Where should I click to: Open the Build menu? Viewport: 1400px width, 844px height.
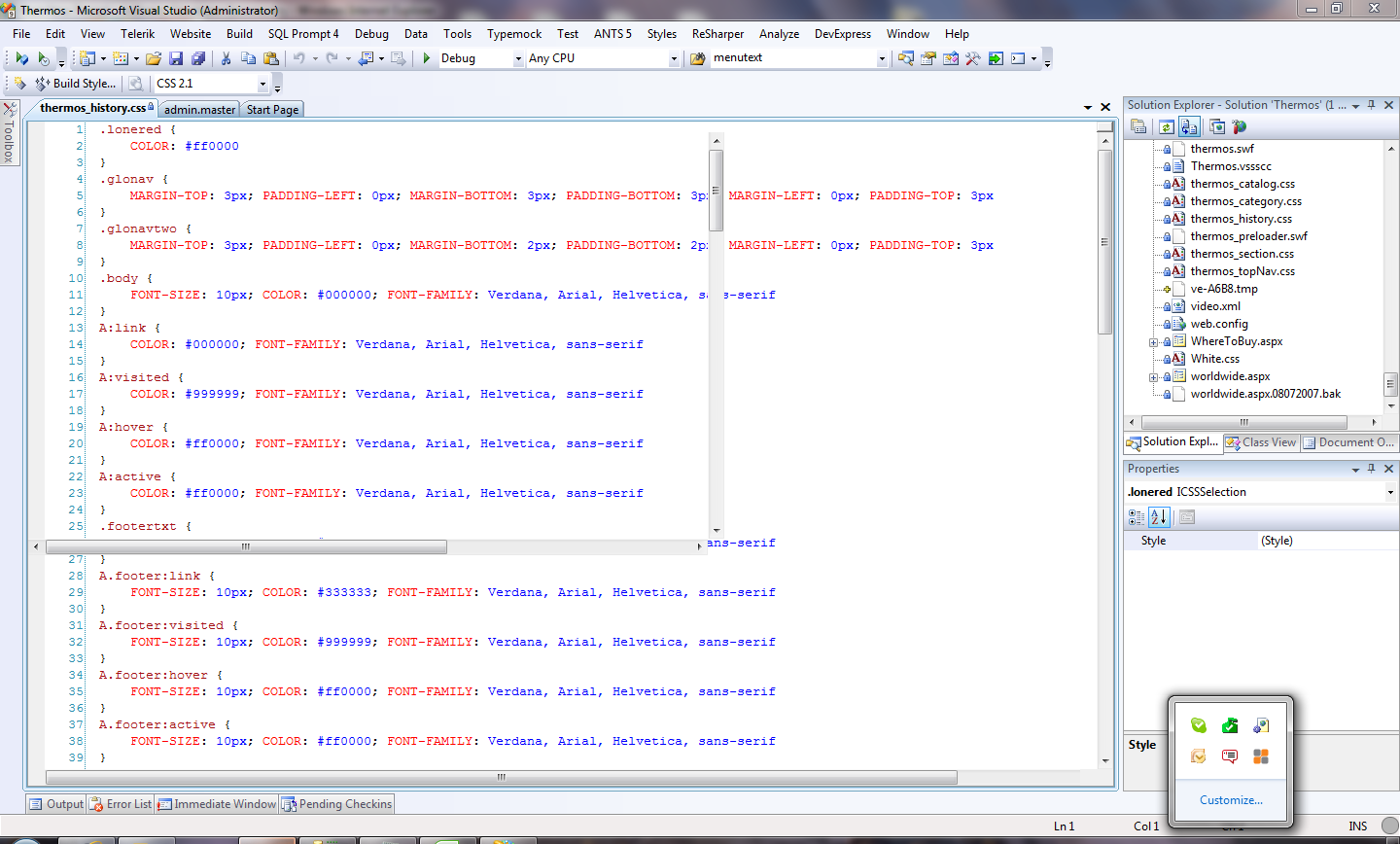(x=239, y=34)
